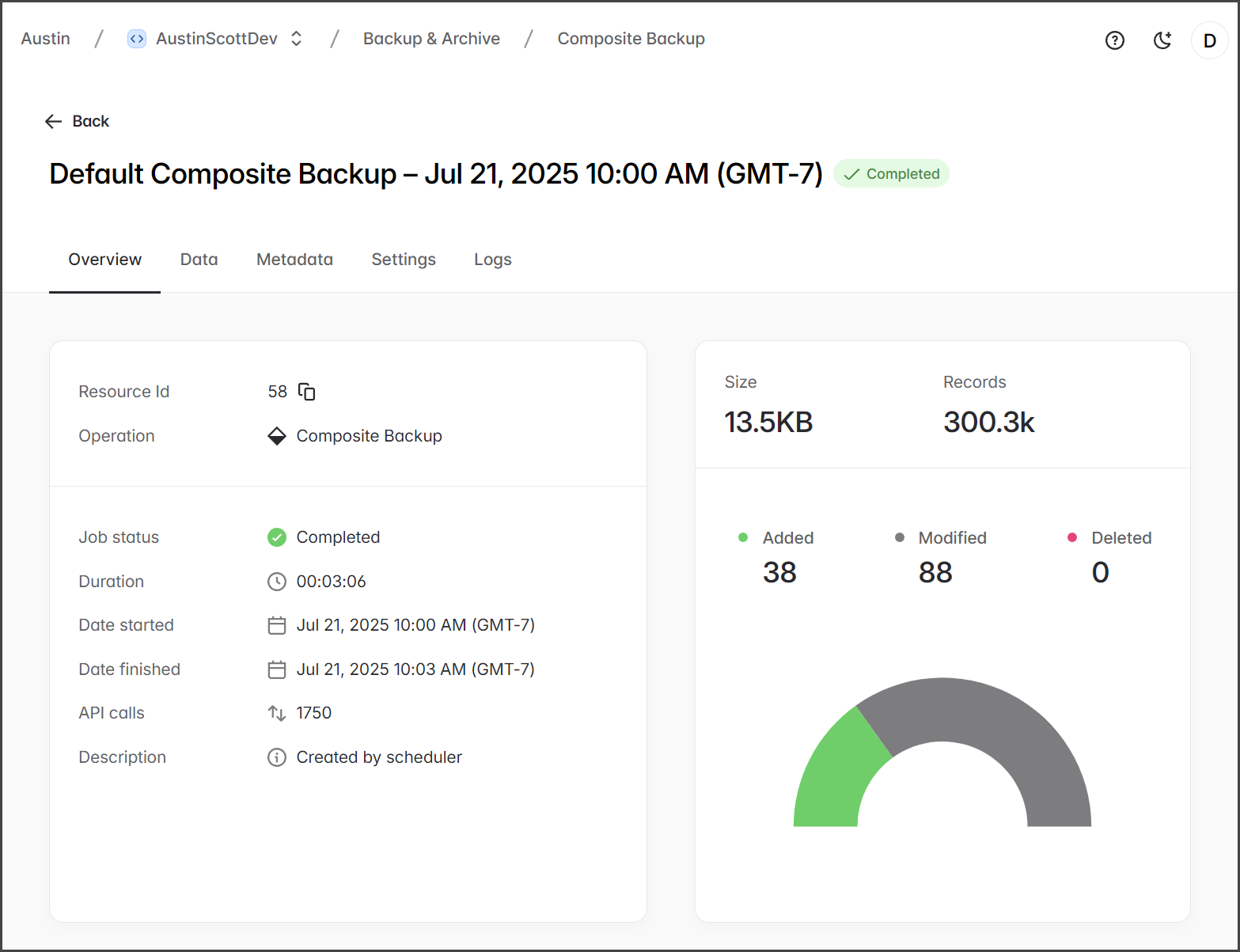Select the Settings tab

coord(404,260)
